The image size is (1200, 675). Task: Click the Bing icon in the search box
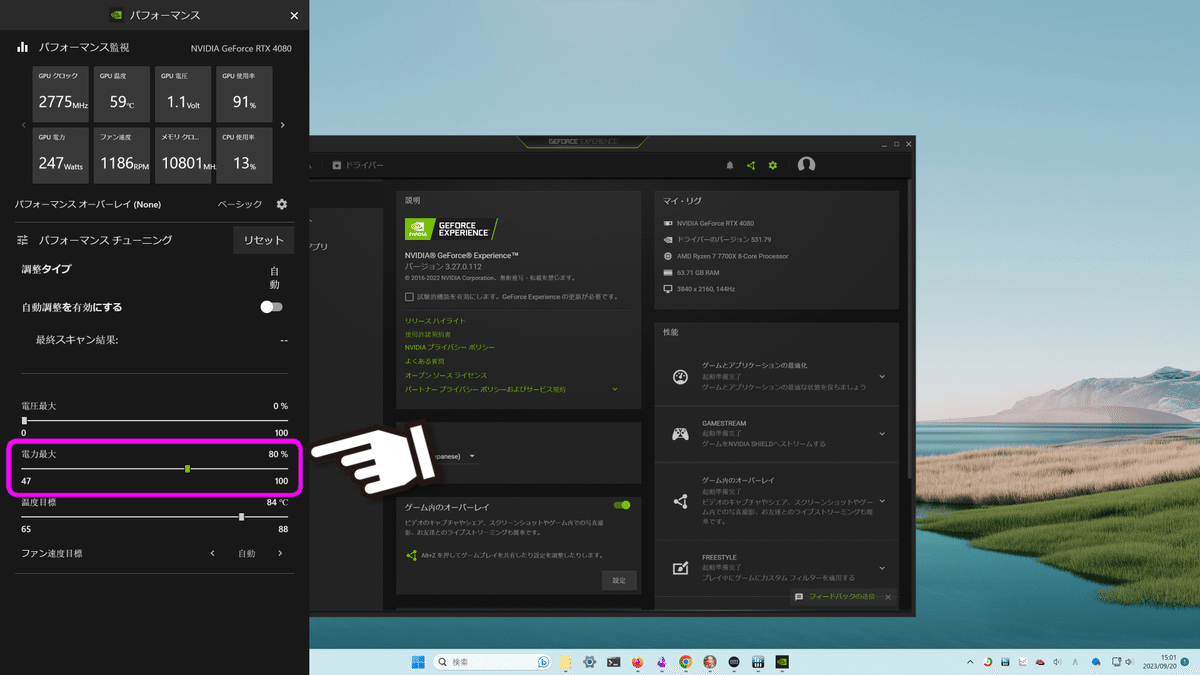tap(544, 662)
